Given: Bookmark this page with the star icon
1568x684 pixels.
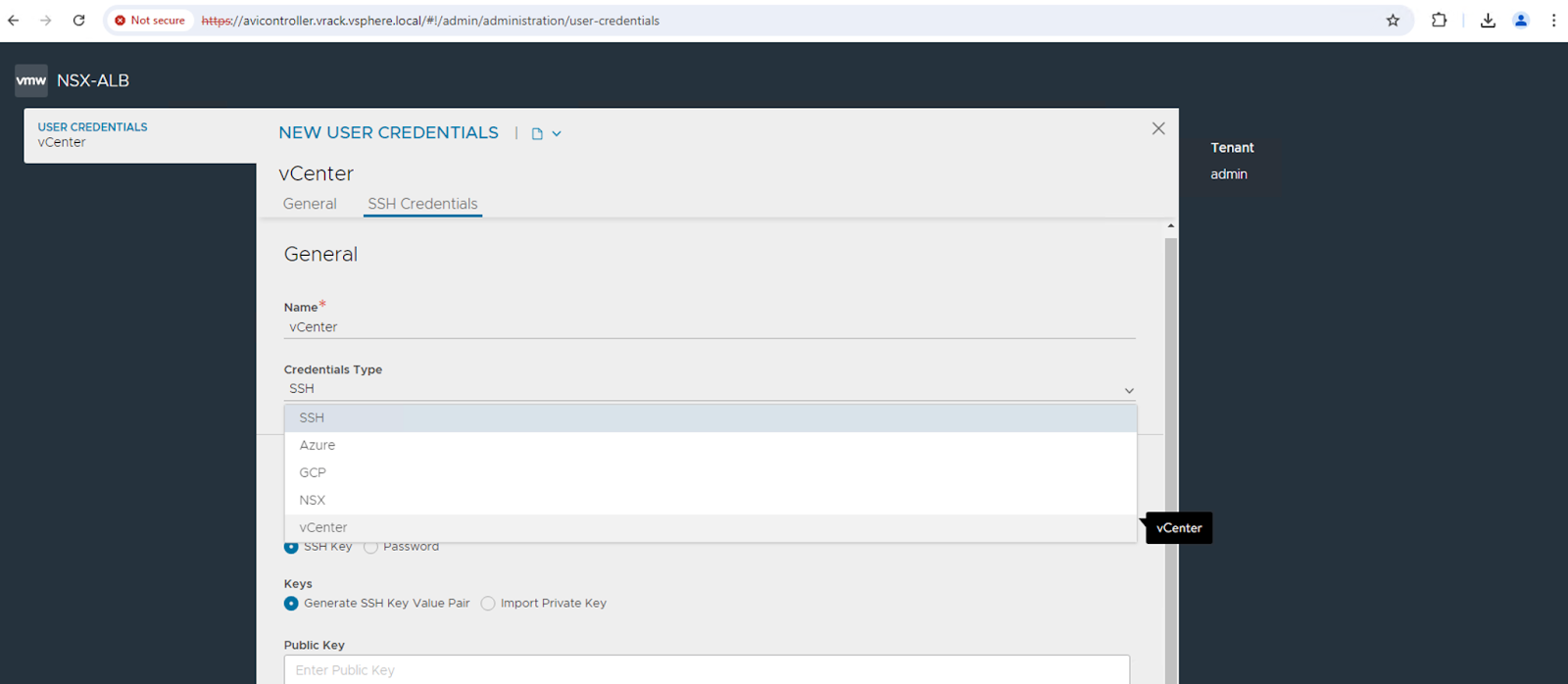Looking at the screenshot, I should tap(1393, 20).
